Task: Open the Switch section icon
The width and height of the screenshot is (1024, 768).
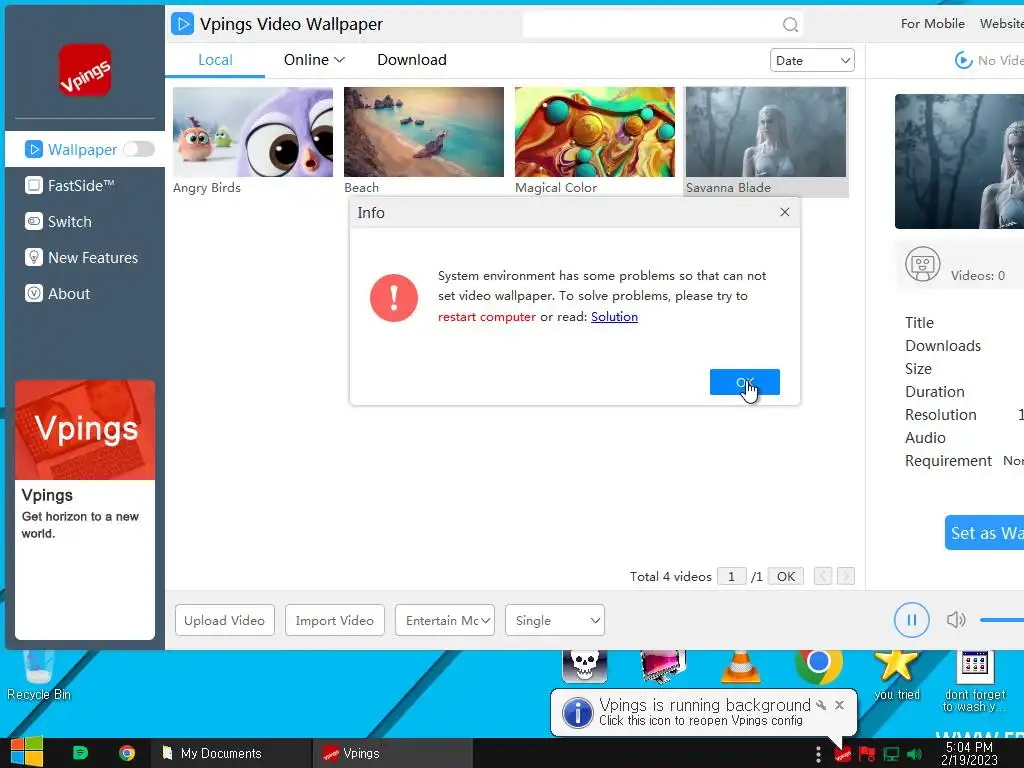Action: [33, 221]
